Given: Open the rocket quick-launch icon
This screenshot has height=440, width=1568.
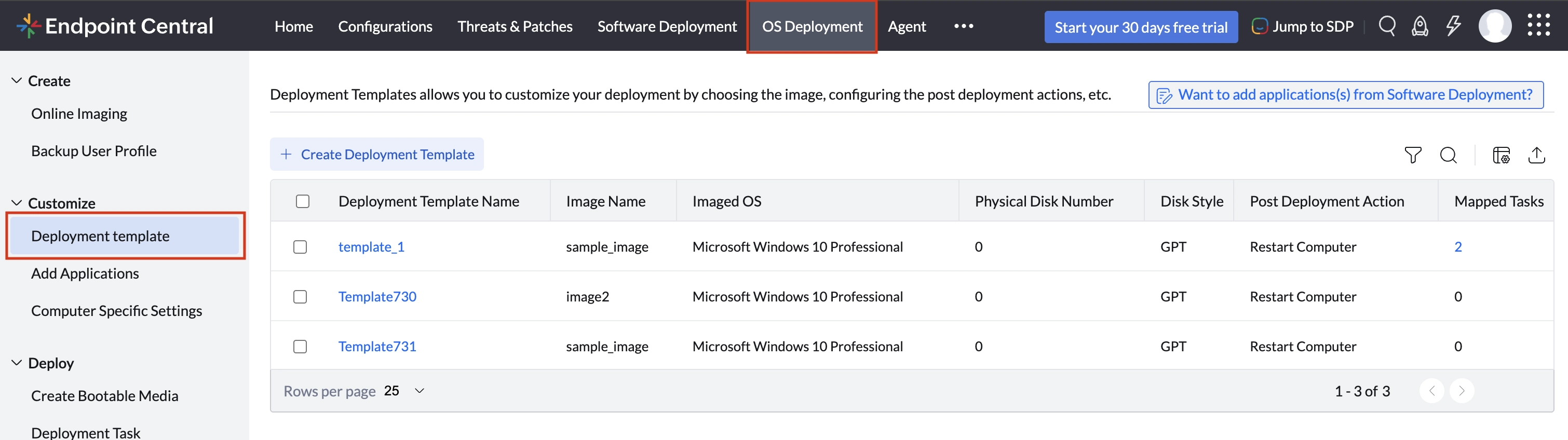Looking at the screenshot, I should point(1420,25).
